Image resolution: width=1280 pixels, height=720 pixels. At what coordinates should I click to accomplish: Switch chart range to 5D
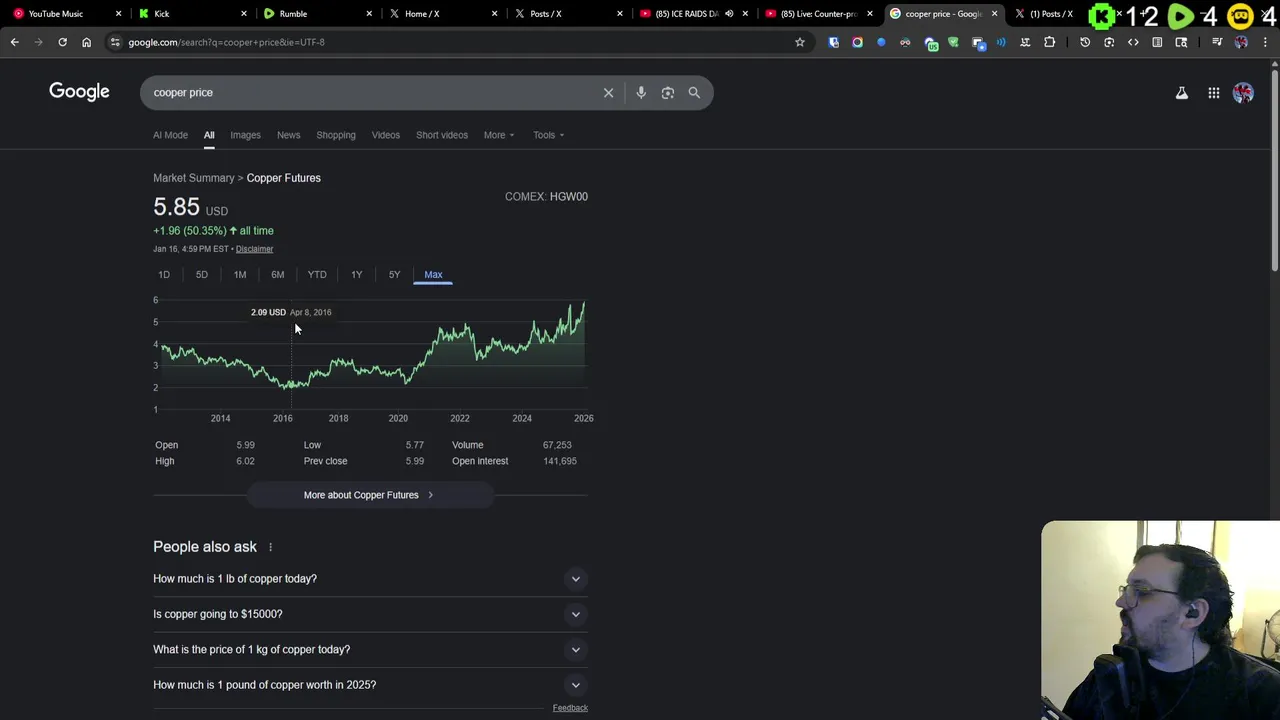[x=202, y=275]
